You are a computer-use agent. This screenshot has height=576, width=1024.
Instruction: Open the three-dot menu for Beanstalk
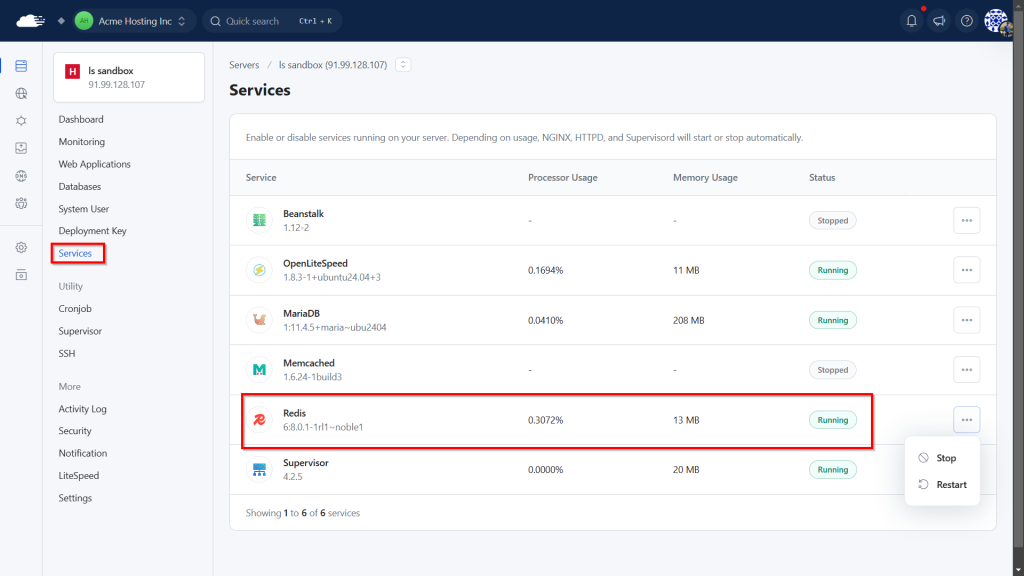966,221
